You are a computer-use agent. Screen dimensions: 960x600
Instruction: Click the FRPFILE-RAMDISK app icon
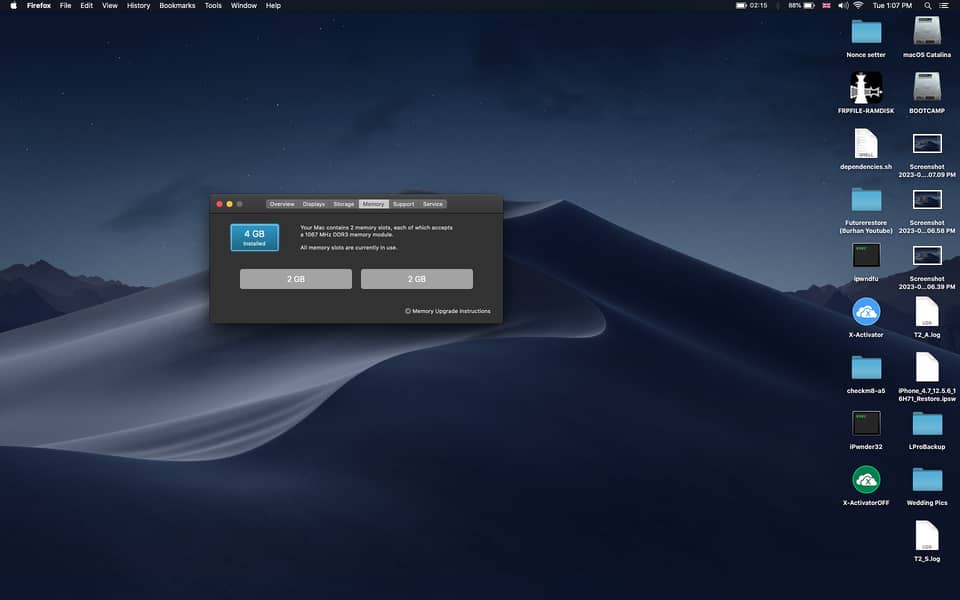(x=866, y=86)
